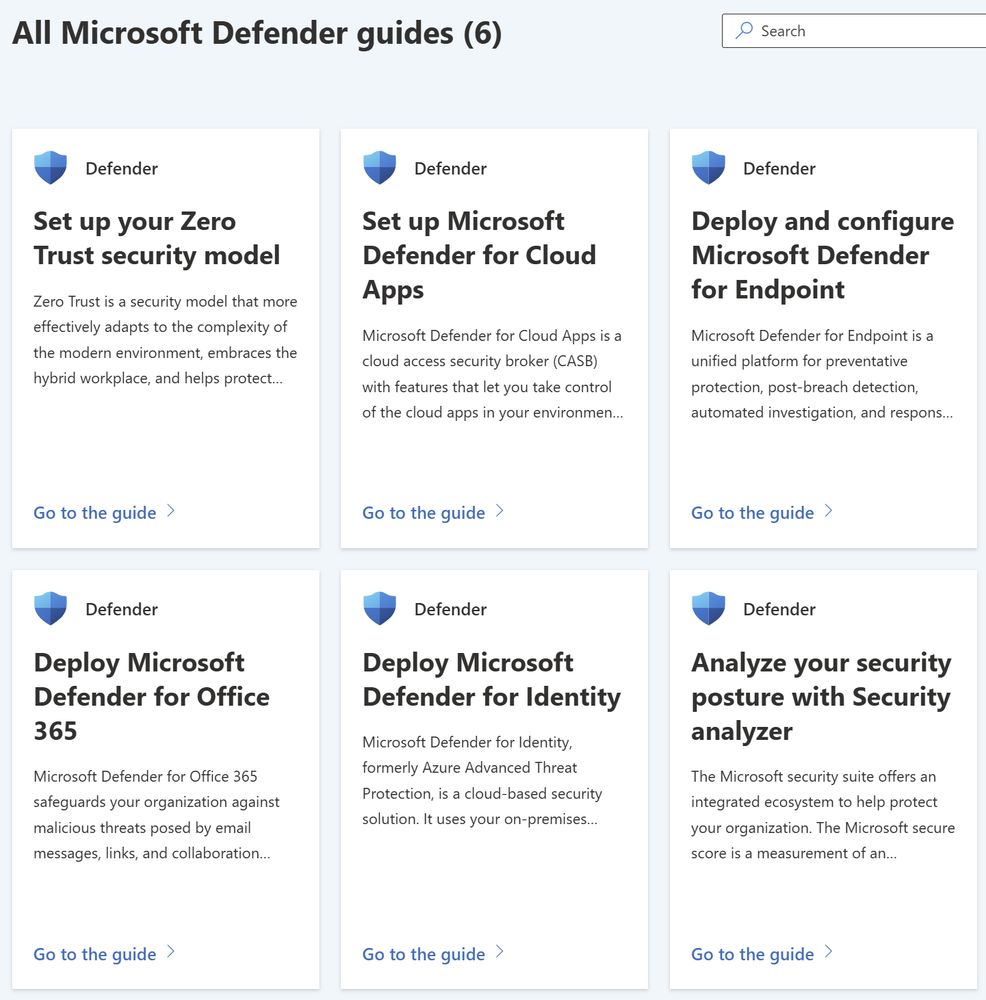Click the Defender shield icon on Zero Trust card
986x1000 pixels.
(x=50, y=168)
